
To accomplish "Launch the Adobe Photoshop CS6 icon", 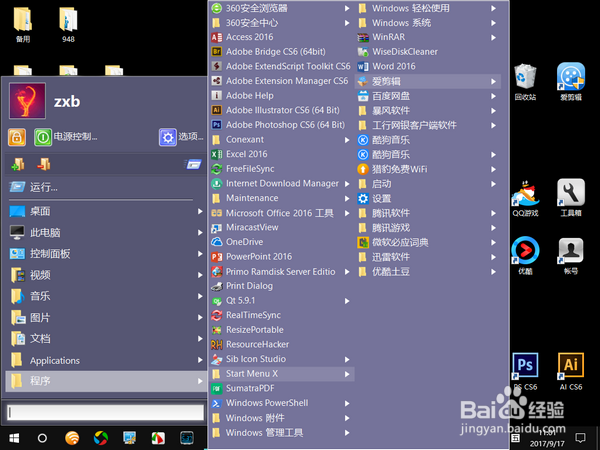I will [217, 125].
